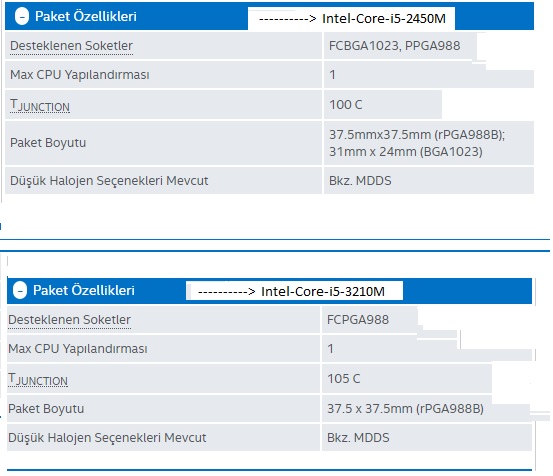The width and height of the screenshot is (553, 476).
Task: Click the TJUNCTION term in the i5-3210M table
Action: [38, 379]
